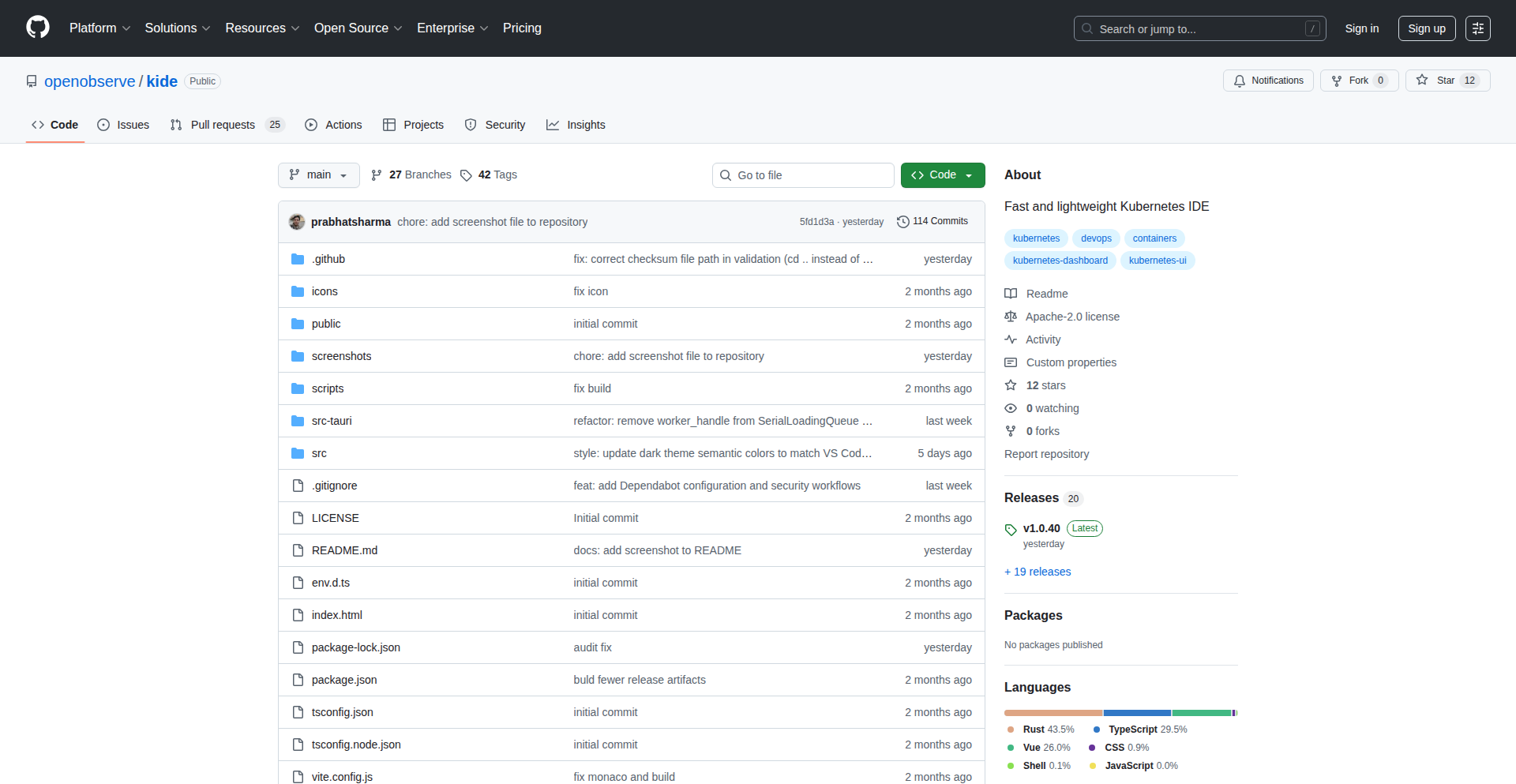Open the Open Source menu
The image size is (1516, 784).
pos(358,28)
